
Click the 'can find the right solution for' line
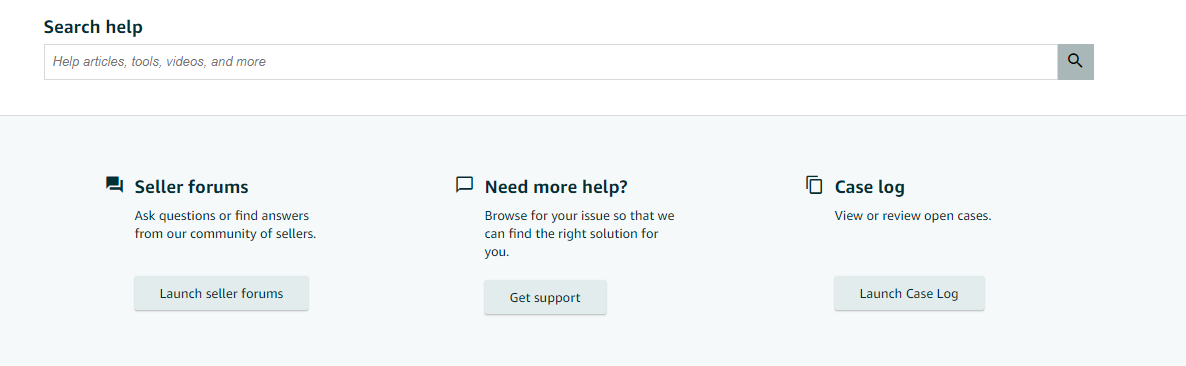572,234
